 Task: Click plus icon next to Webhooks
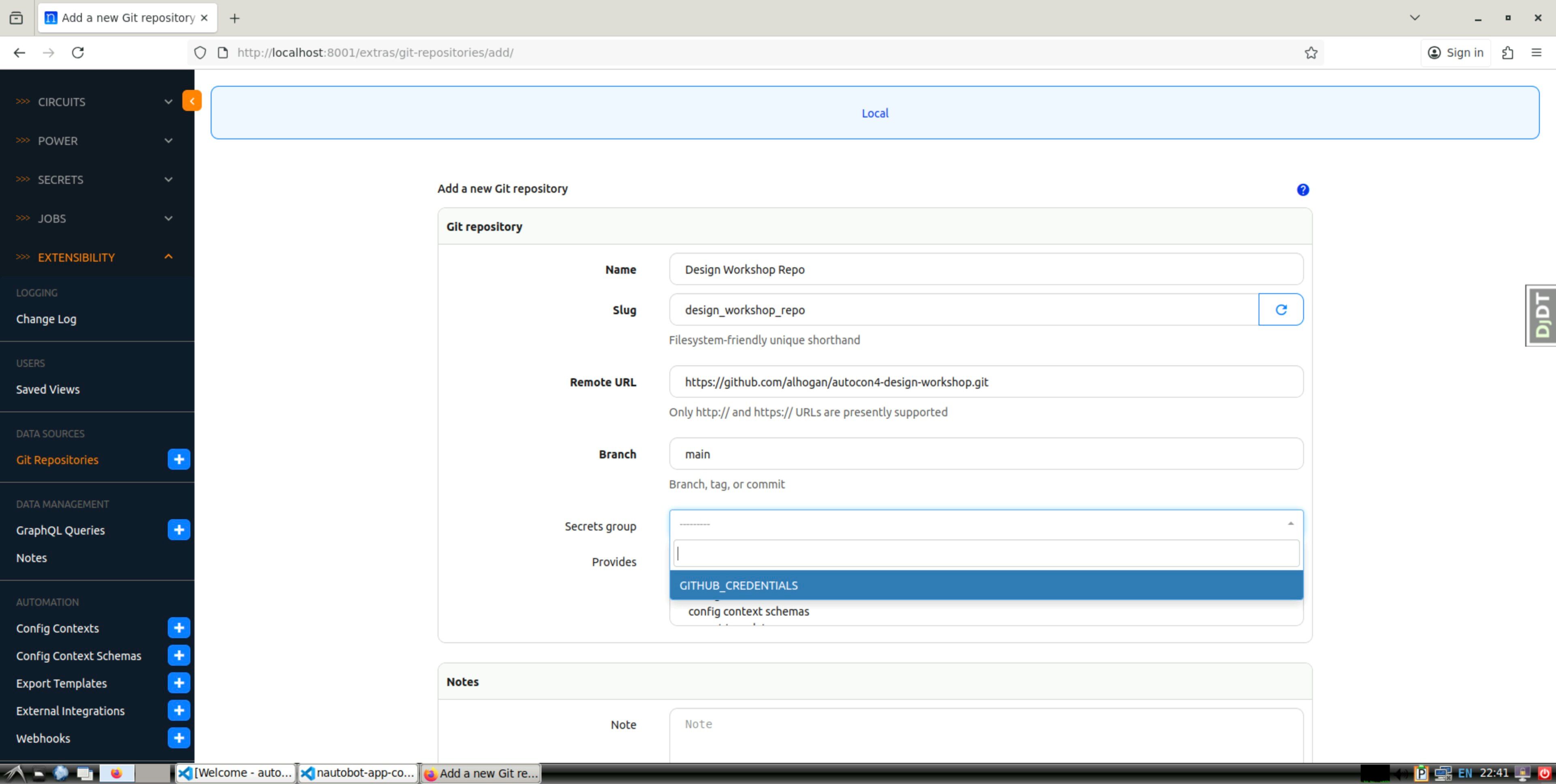(178, 737)
